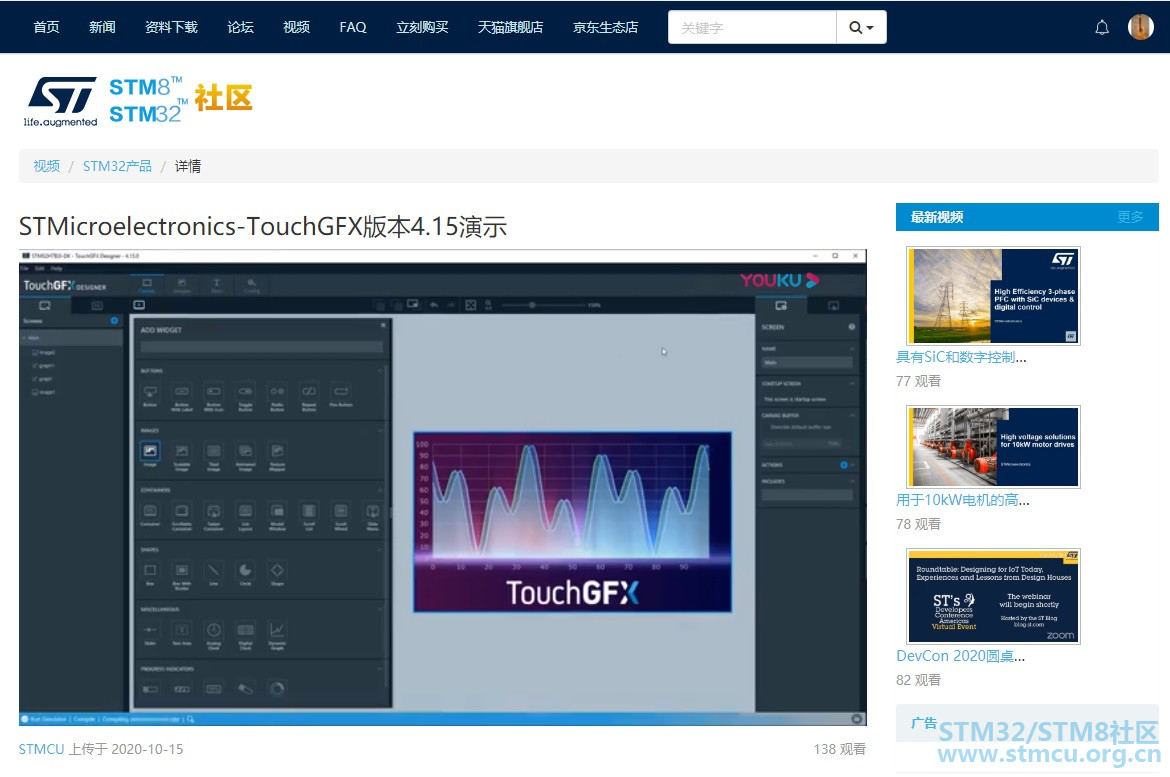Screen dimensions: 1170x777
Task: Open the DevCon Roundtable video thumbnail
Action: point(993,596)
